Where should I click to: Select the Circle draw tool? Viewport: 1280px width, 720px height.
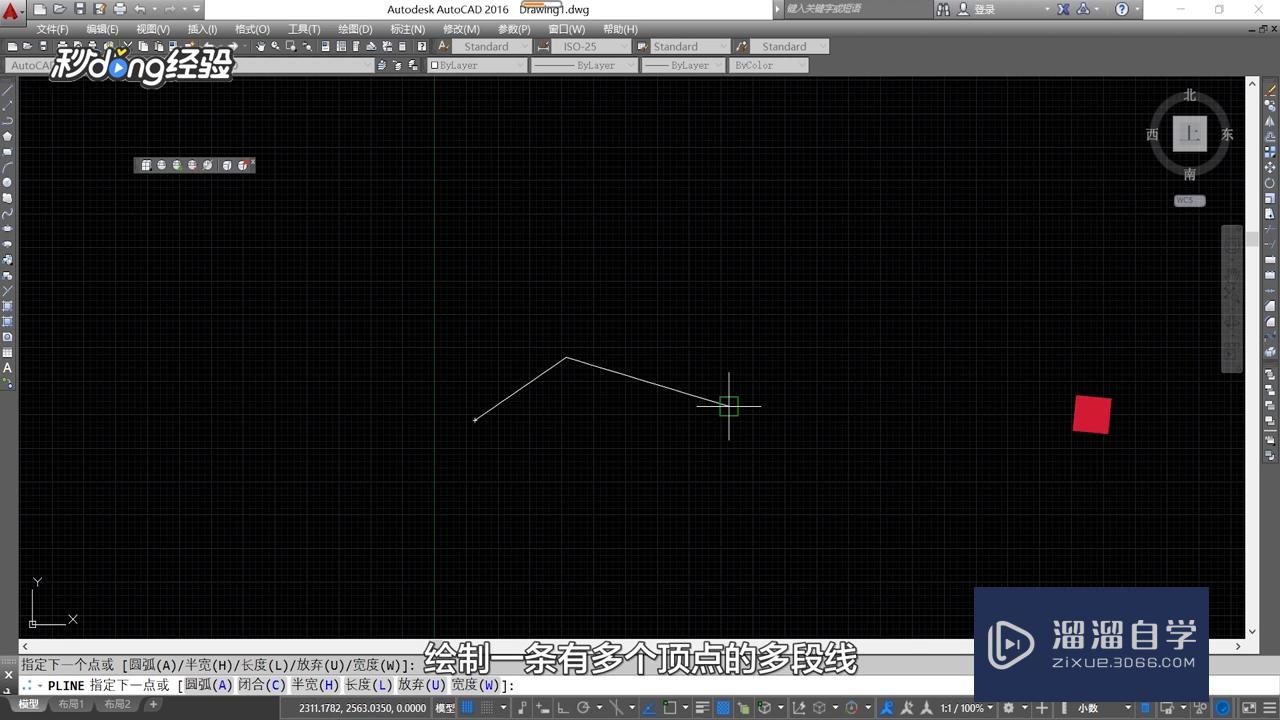(8, 182)
